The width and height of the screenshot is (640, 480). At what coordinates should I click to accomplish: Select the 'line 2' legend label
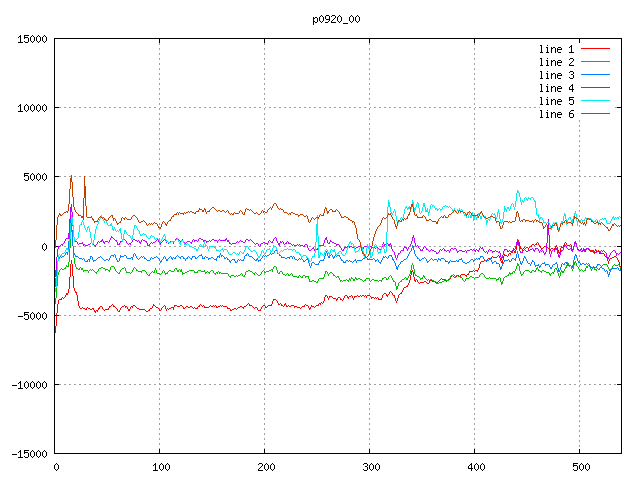(556, 62)
